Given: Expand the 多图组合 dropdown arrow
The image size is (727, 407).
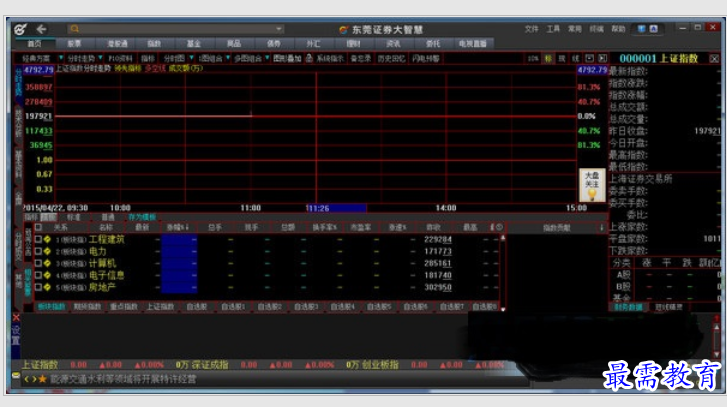Looking at the screenshot, I should (267, 58).
